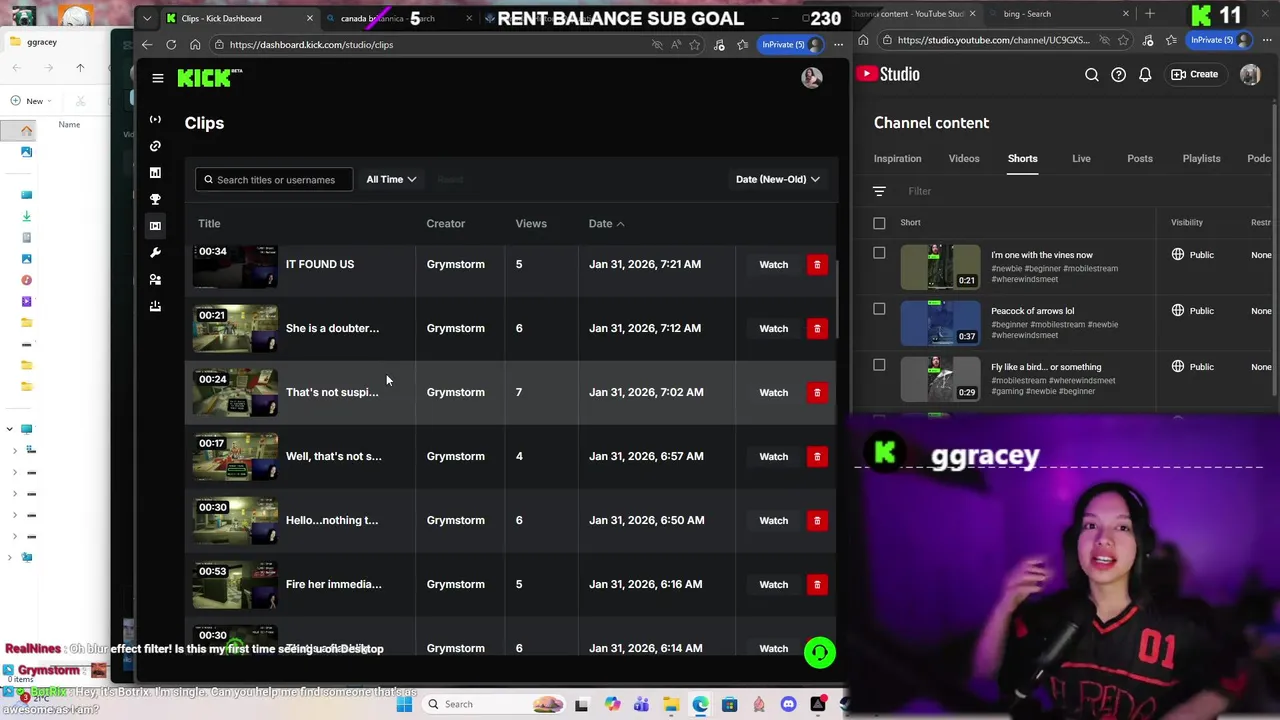Open the link icon in Kick sidebar

pos(155,146)
